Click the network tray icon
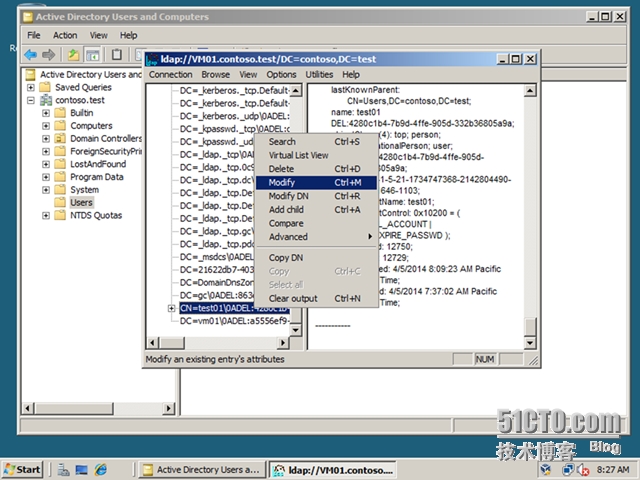The image size is (640, 480). point(567,470)
